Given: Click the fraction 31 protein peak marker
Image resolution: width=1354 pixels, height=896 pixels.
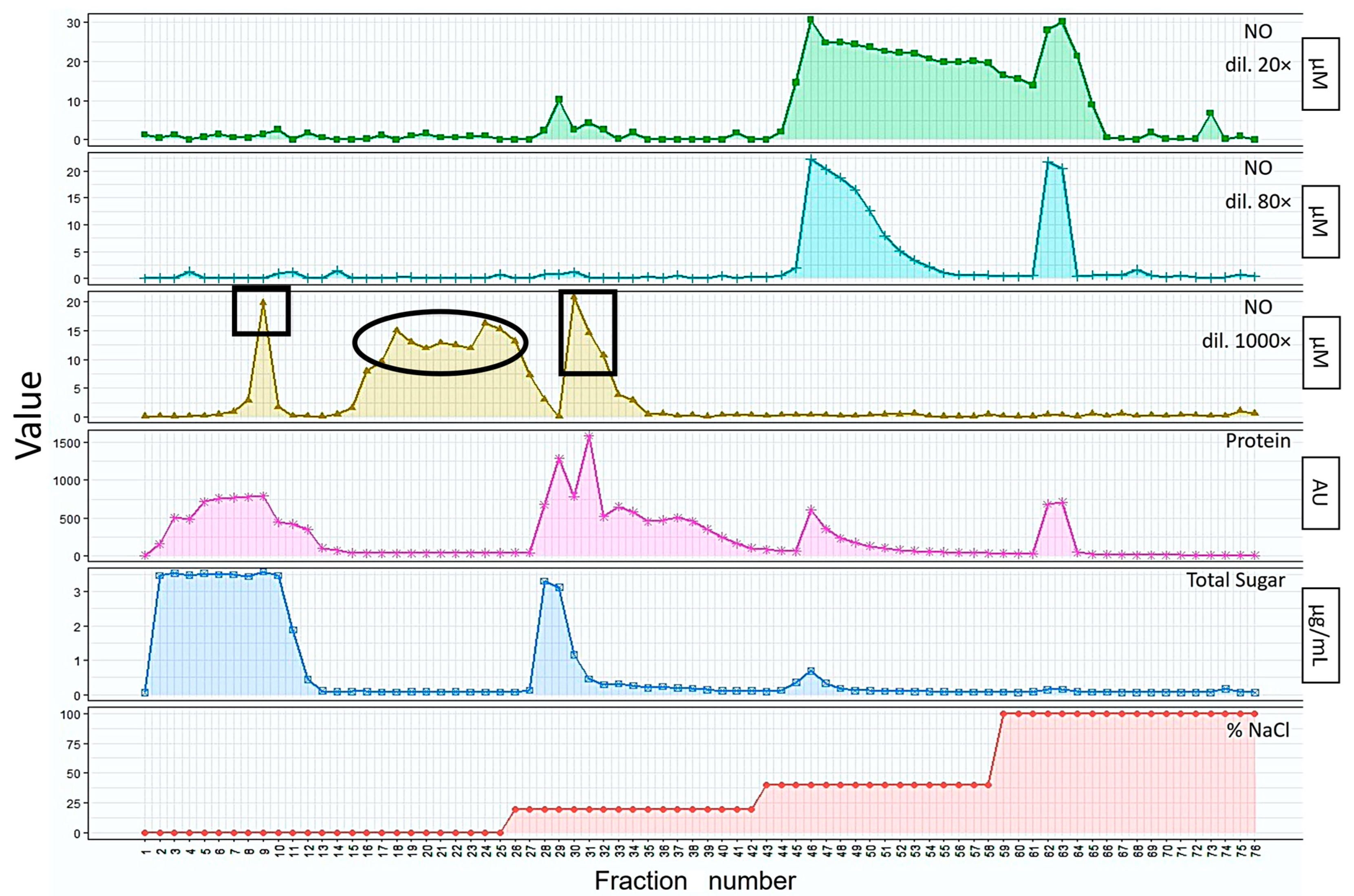Looking at the screenshot, I should (x=589, y=436).
